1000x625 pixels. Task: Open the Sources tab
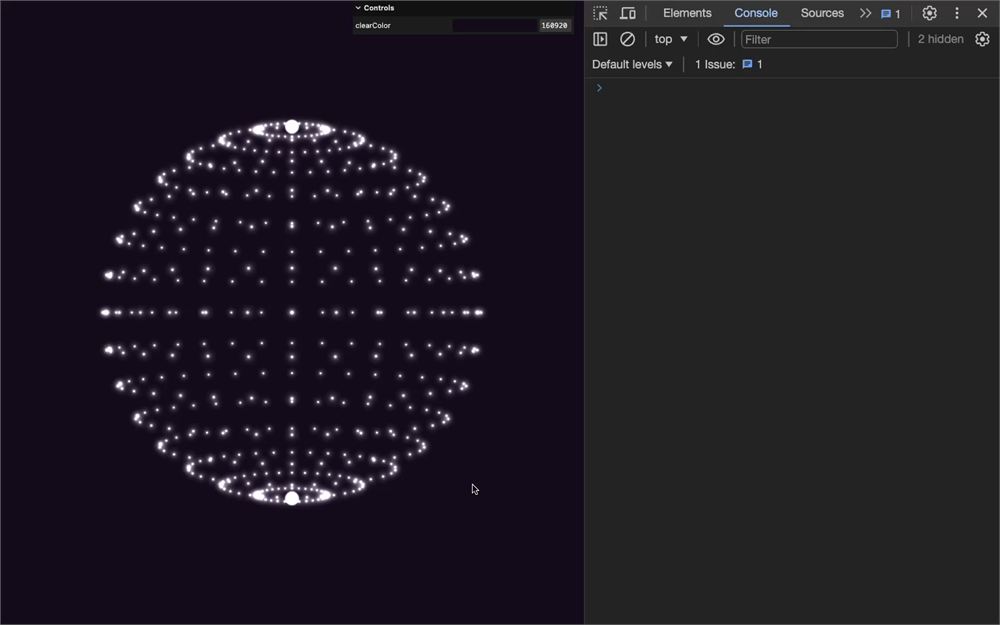click(x=822, y=13)
